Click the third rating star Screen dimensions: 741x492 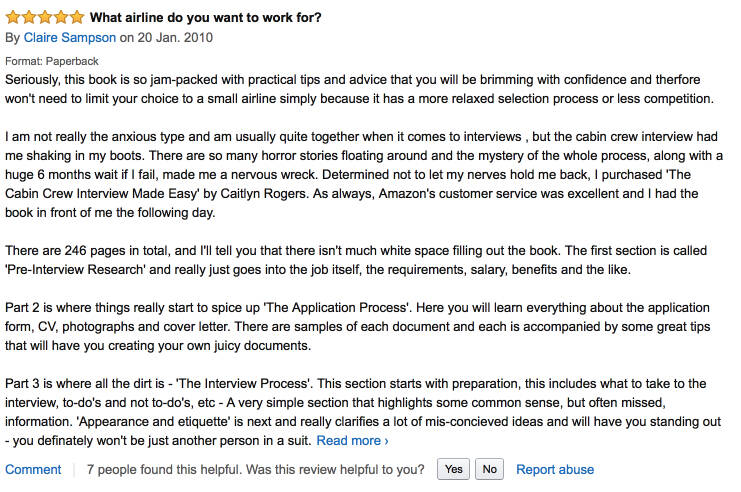point(45,17)
